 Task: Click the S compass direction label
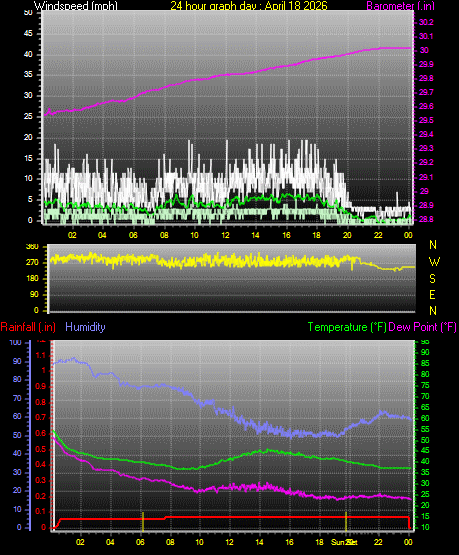[x=432, y=279]
